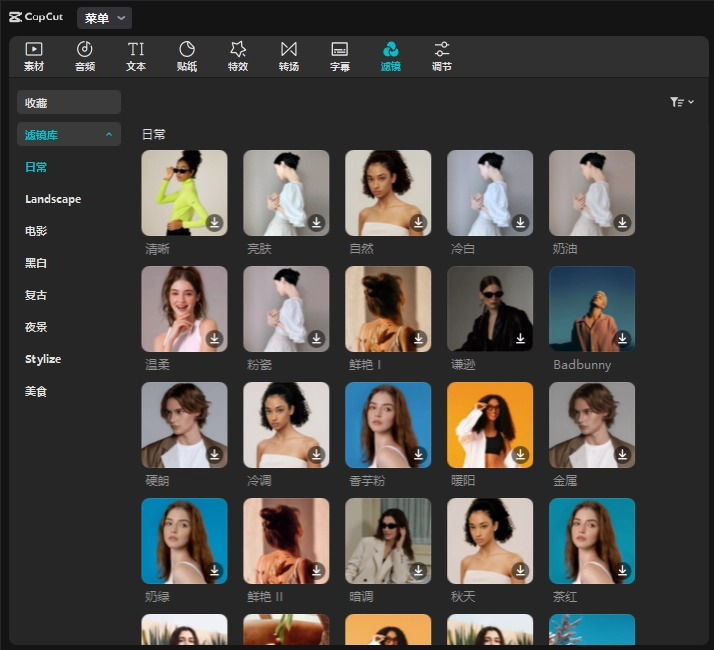The width and height of the screenshot is (714, 650).
Task: Download the 亮肤 filter
Action: click(x=316, y=223)
